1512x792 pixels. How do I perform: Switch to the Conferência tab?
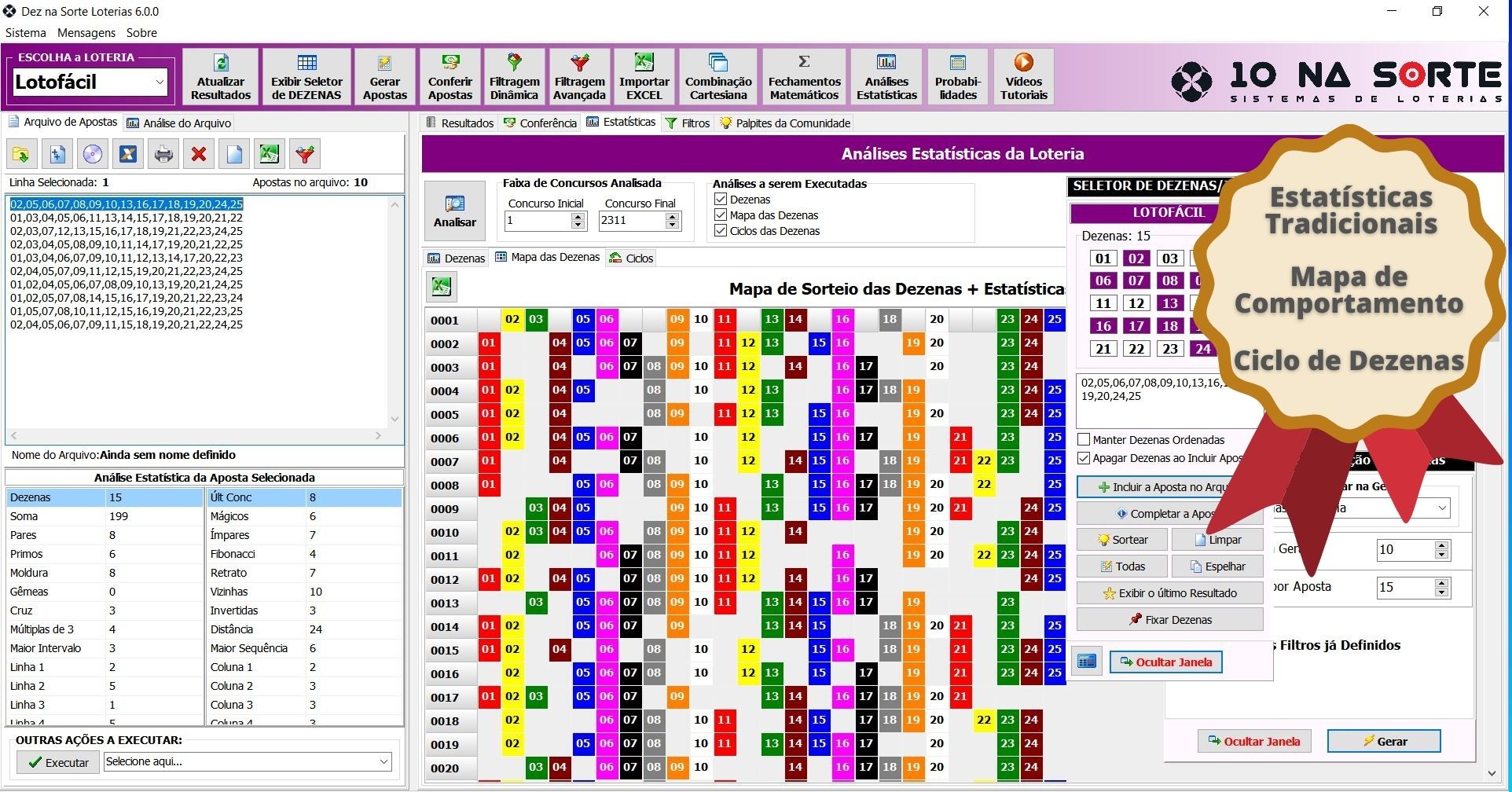(541, 123)
